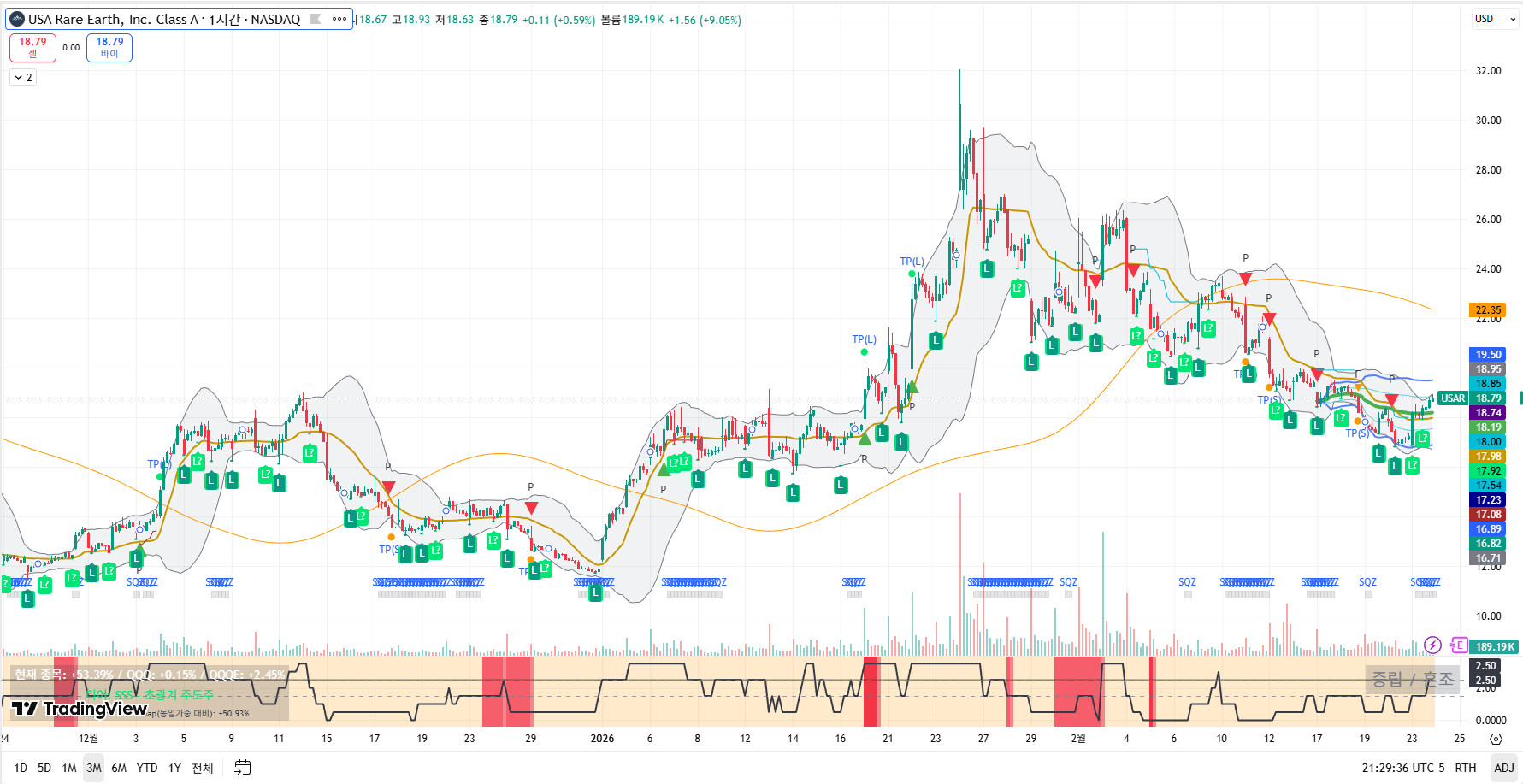Select the 1D range tab

21,768
